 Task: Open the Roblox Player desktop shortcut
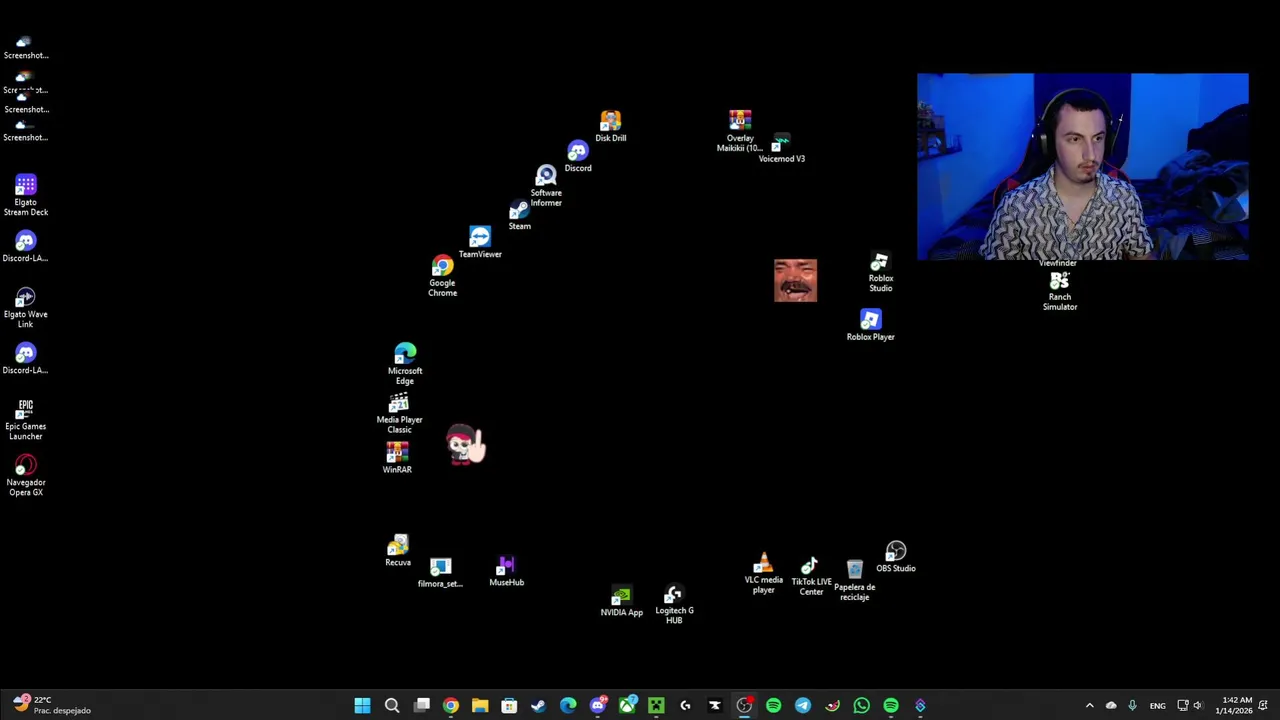coord(871,325)
